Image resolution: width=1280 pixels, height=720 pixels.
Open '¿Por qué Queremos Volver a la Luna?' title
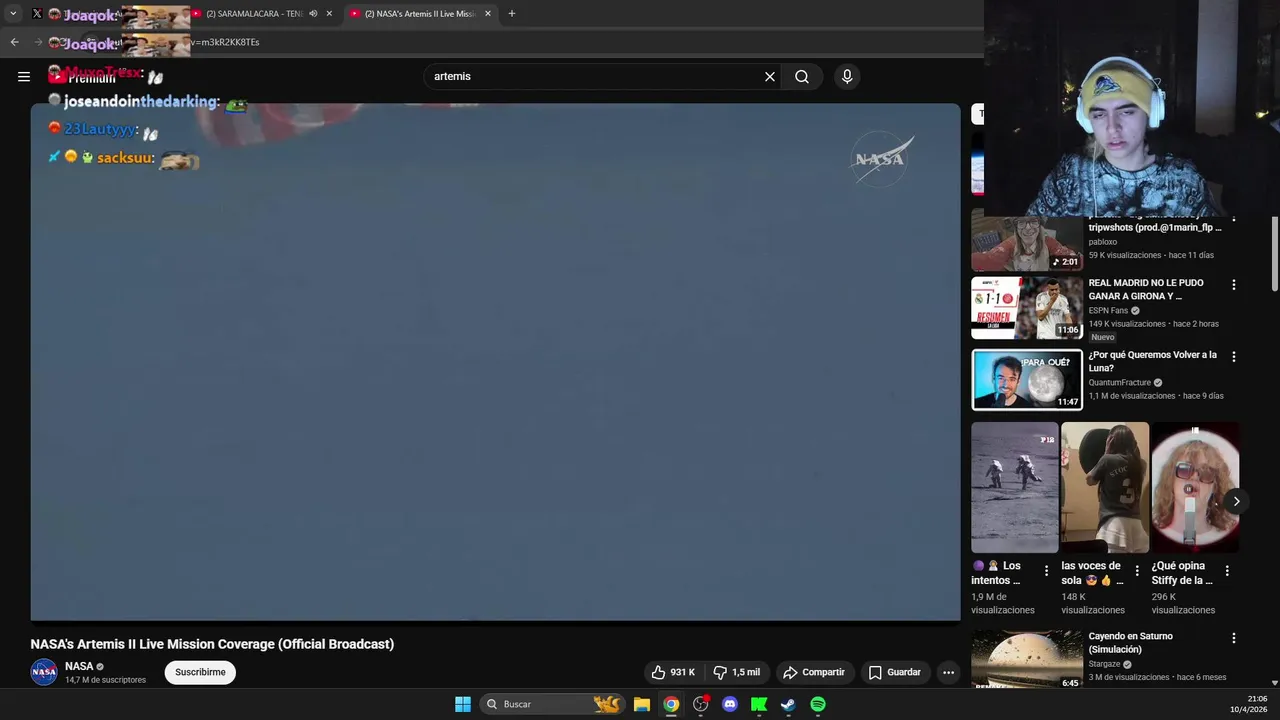click(1153, 361)
